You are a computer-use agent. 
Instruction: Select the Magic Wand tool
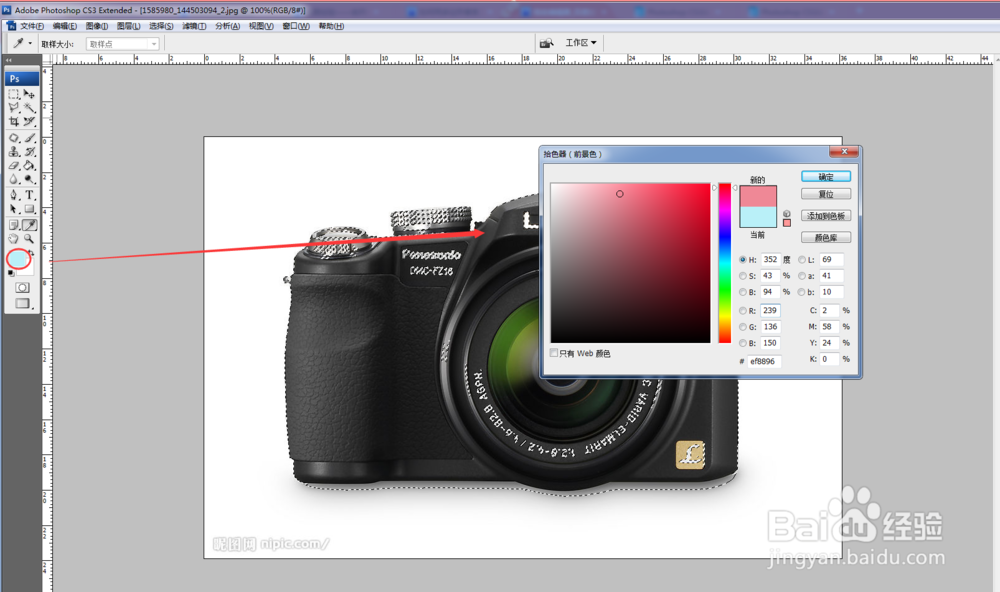click(x=29, y=108)
